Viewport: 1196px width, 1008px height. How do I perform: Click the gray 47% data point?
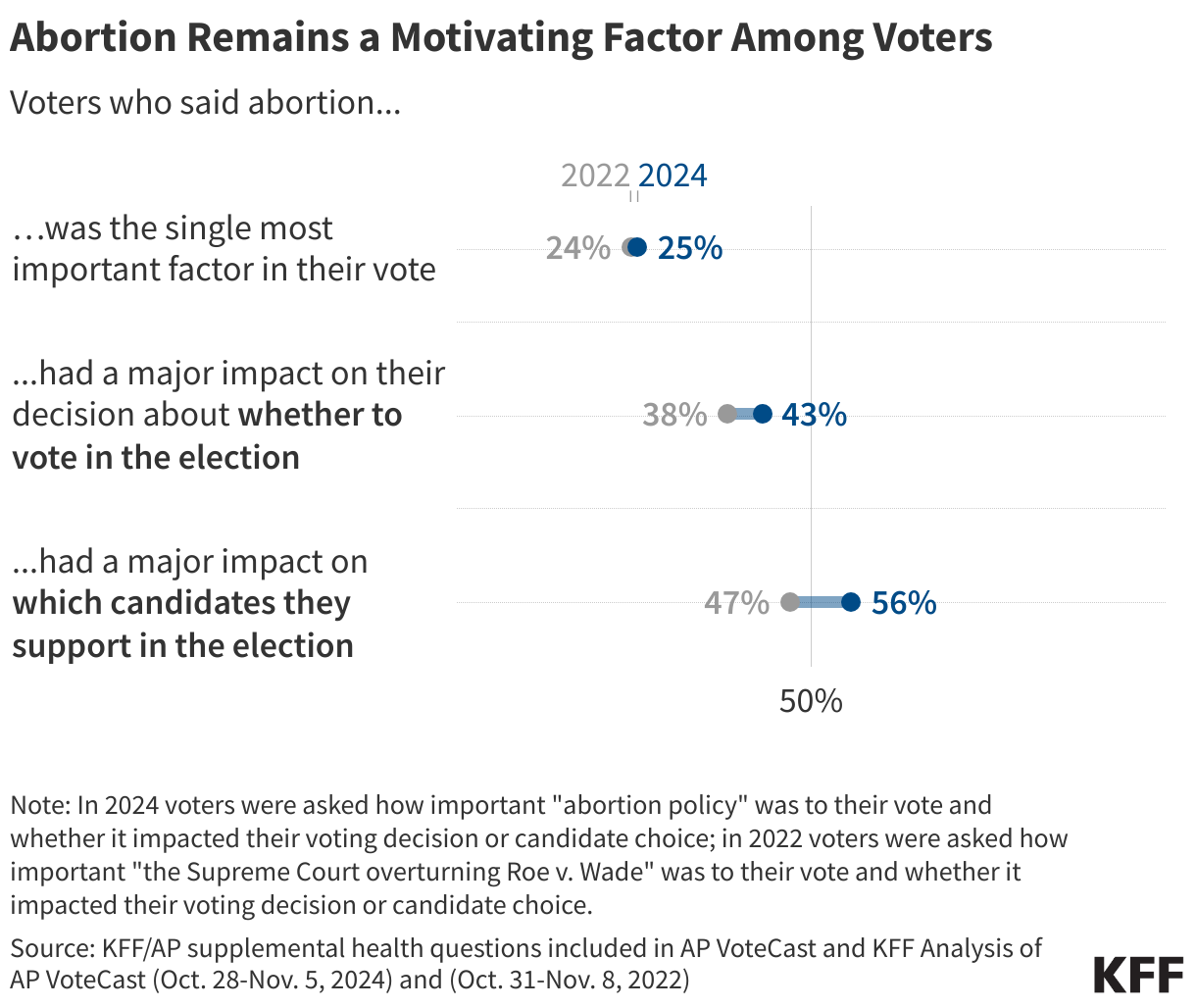pos(789,602)
